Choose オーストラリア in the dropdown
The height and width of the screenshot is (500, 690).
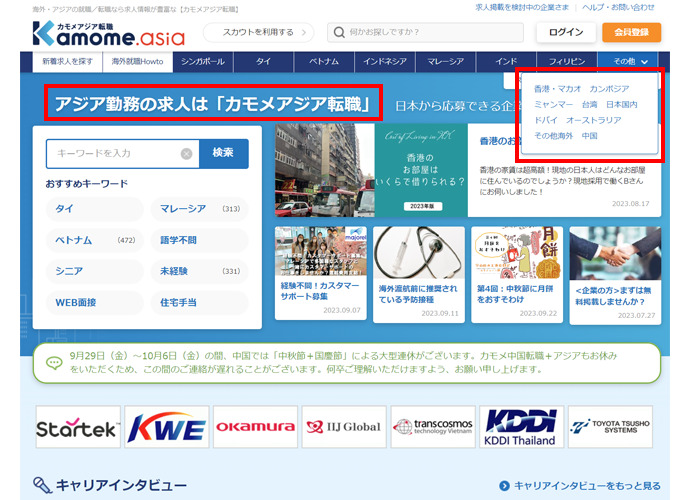(594, 120)
